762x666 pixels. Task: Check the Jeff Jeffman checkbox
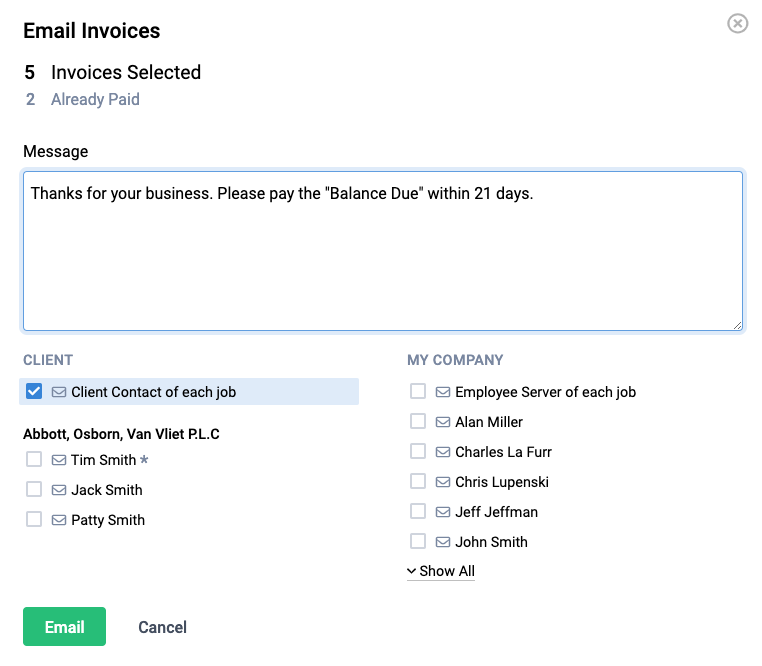coord(418,511)
